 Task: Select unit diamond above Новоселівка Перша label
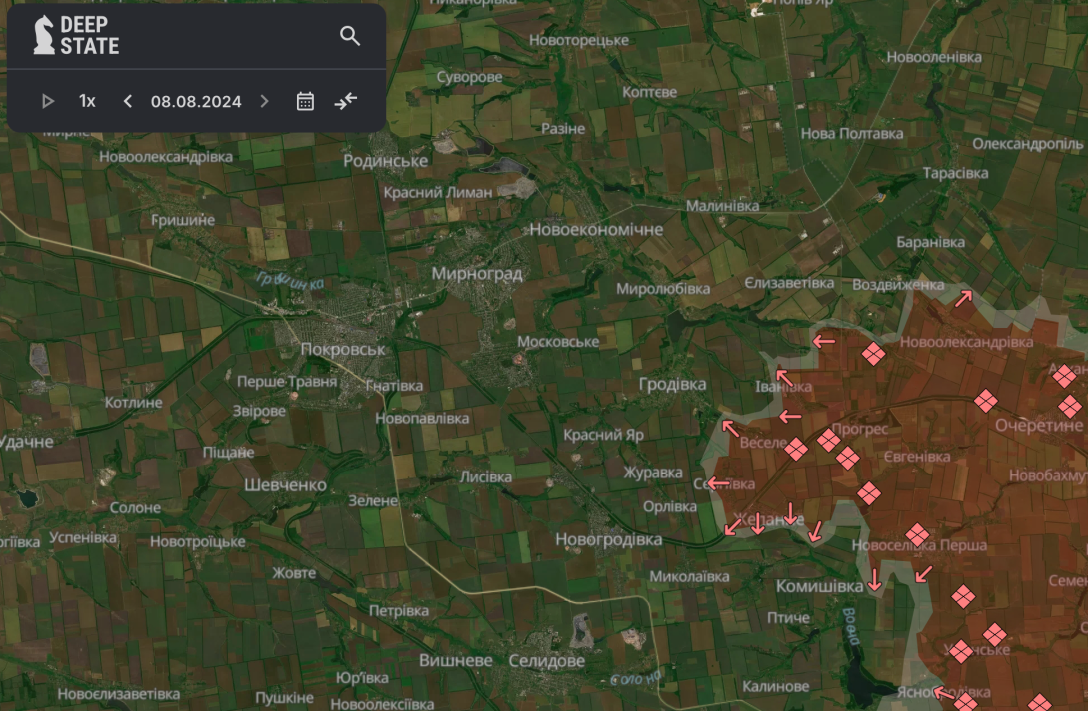pyautogui.click(x=917, y=534)
